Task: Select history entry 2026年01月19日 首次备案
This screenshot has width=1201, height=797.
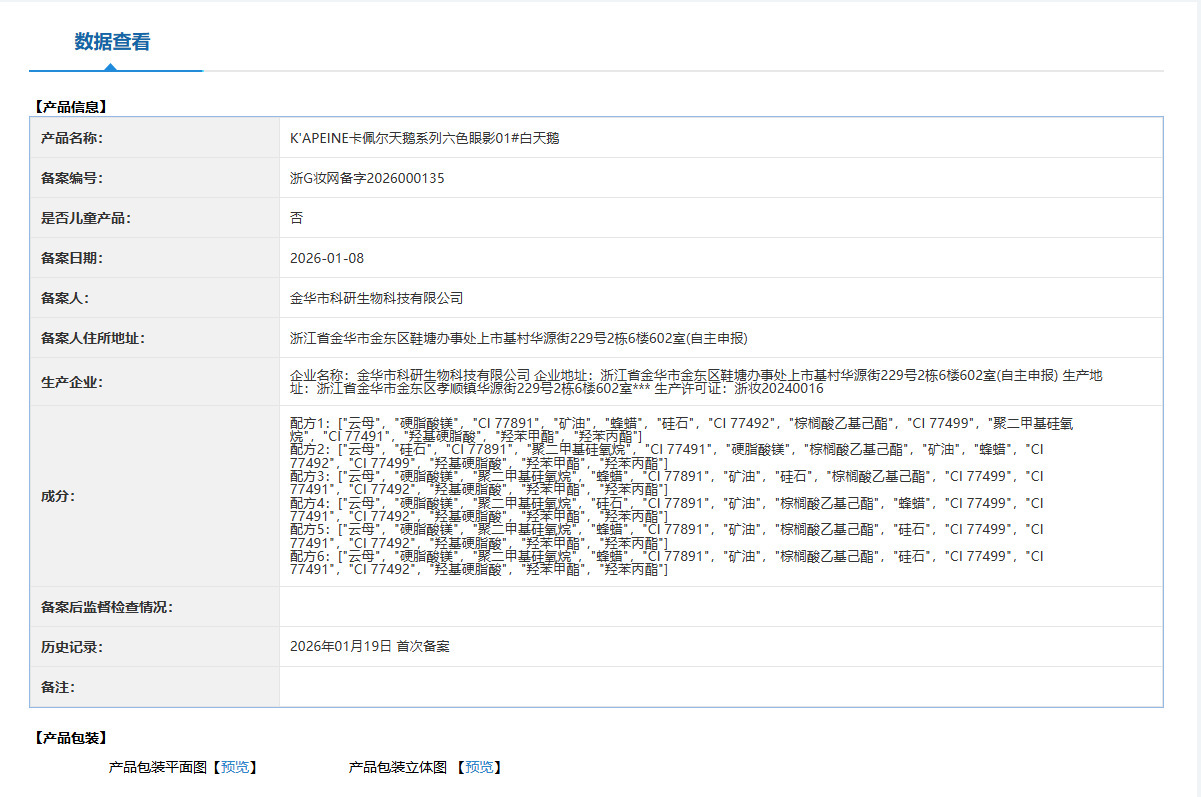Action: 370,647
